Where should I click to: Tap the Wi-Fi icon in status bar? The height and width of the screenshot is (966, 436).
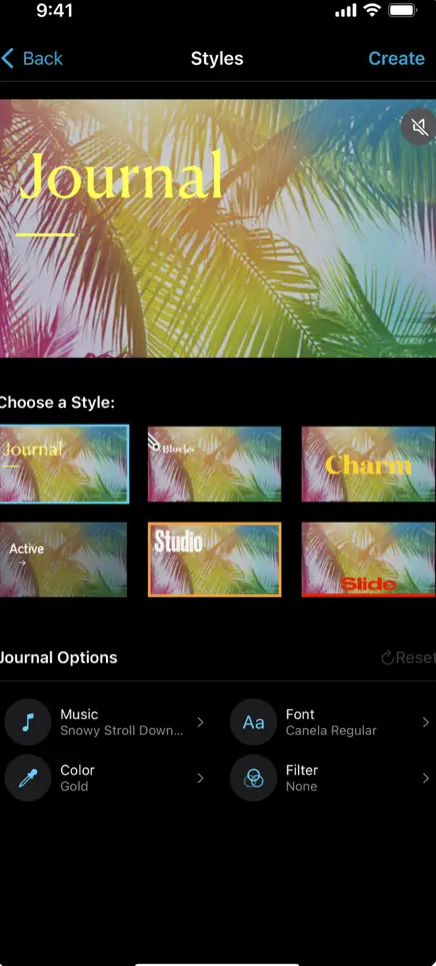[372, 10]
